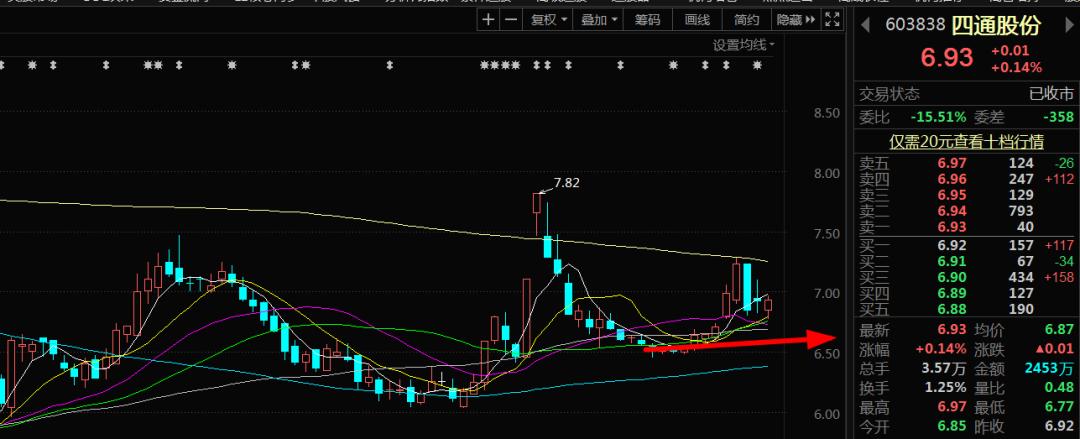Toggle the 筹码 chip distribution view

[647, 19]
